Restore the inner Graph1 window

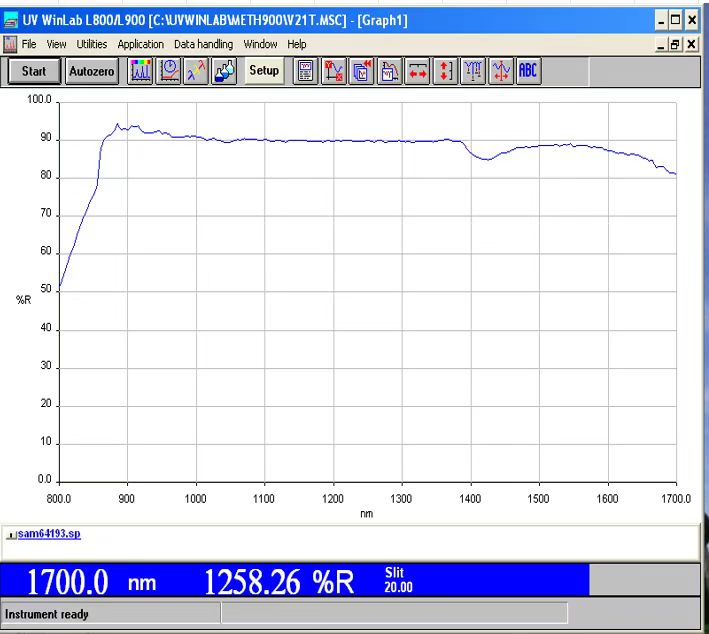click(x=676, y=44)
